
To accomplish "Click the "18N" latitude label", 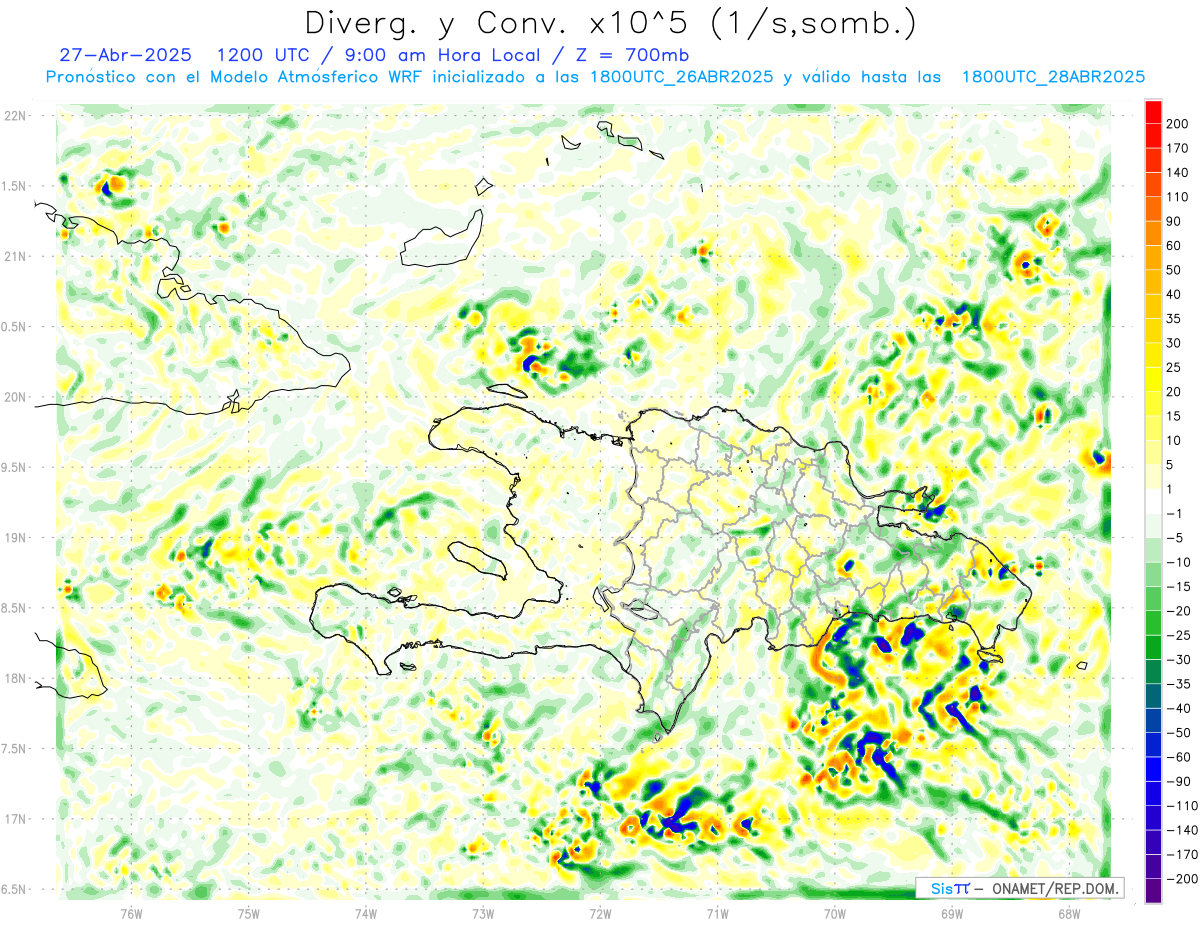I will coord(14,678).
